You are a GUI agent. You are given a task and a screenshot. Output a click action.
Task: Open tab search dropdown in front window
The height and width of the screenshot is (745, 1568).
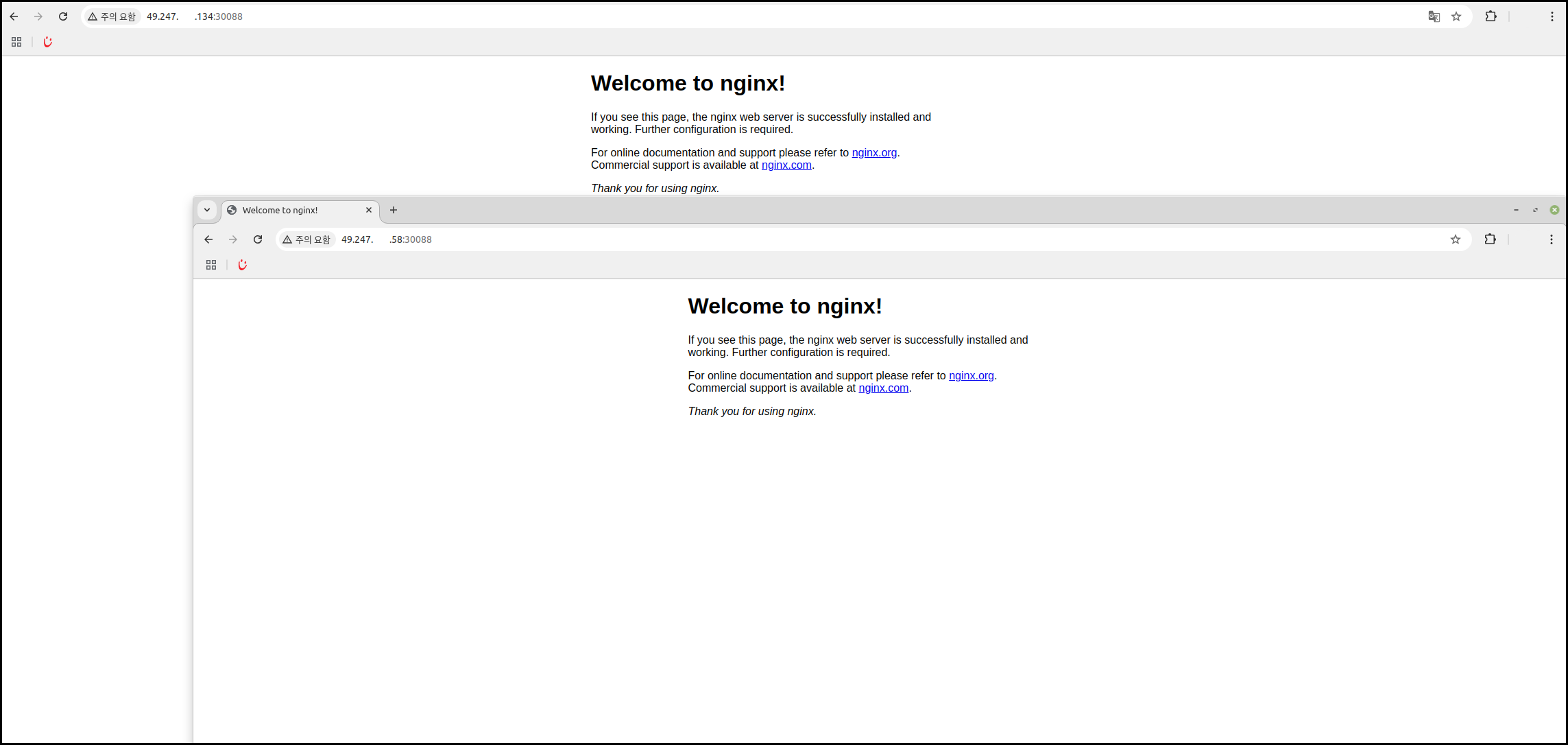coord(207,210)
